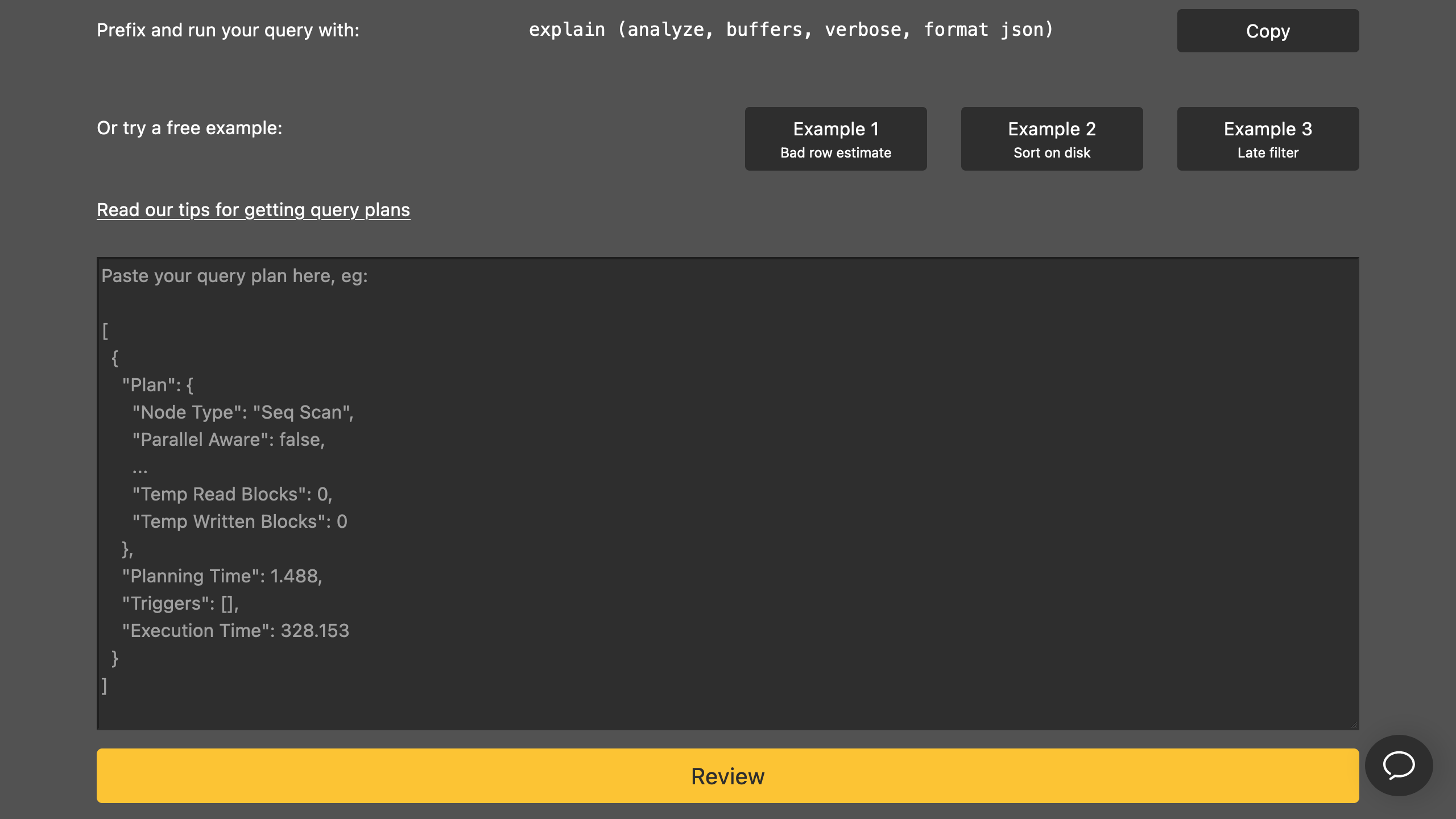Viewport: 1456px width, 819px height.
Task: Click the query plans tips hyperlink
Action: (254, 209)
